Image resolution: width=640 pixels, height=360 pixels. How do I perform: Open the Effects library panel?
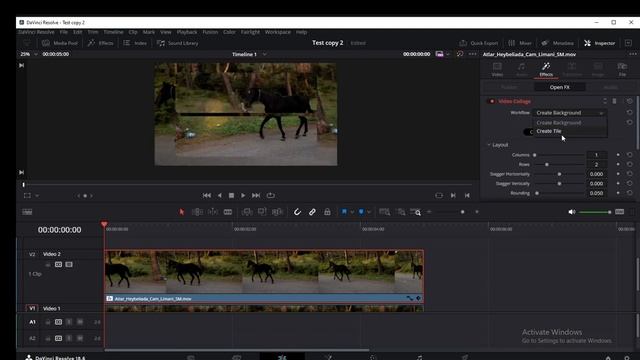pyautogui.click(x=100, y=43)
